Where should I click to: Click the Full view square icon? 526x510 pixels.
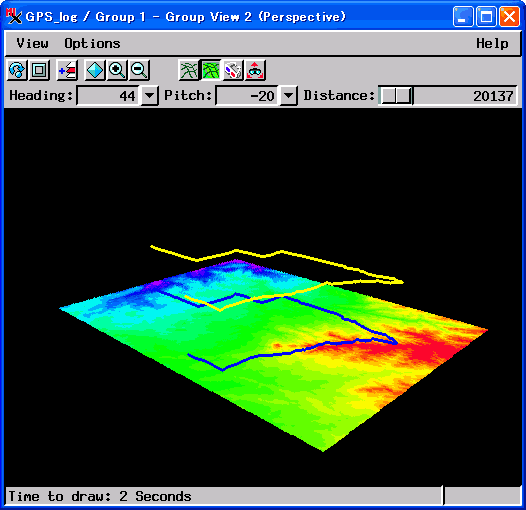[39, 70]
